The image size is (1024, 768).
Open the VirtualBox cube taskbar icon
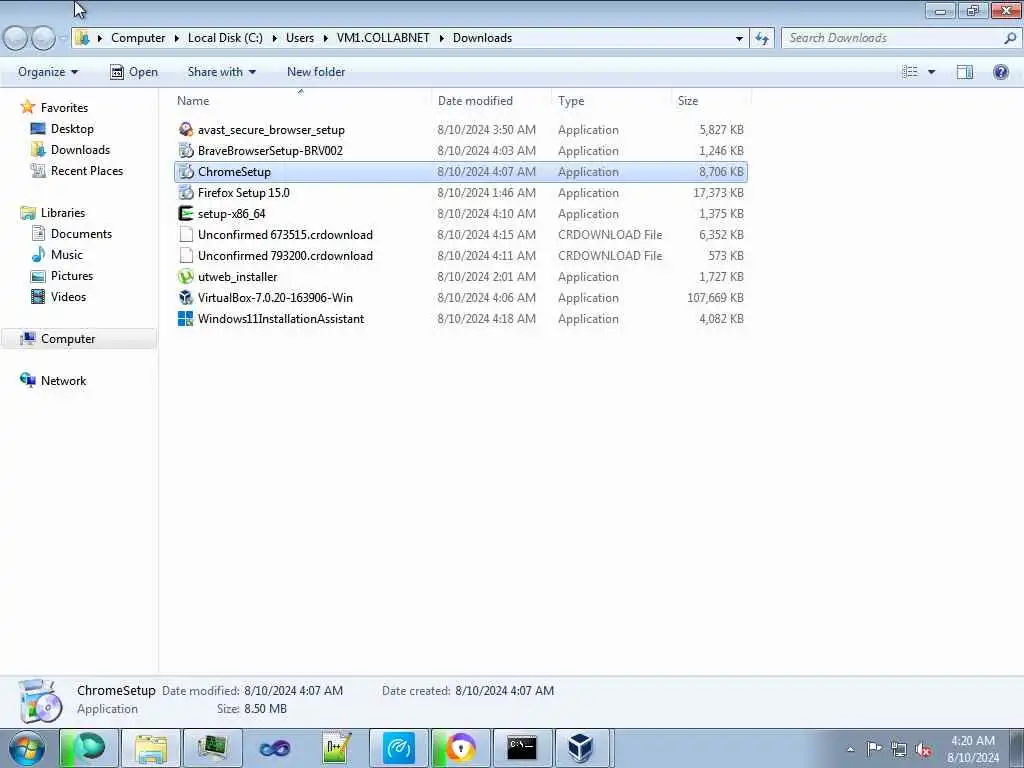pyautogui.click(x=579, y=748)
